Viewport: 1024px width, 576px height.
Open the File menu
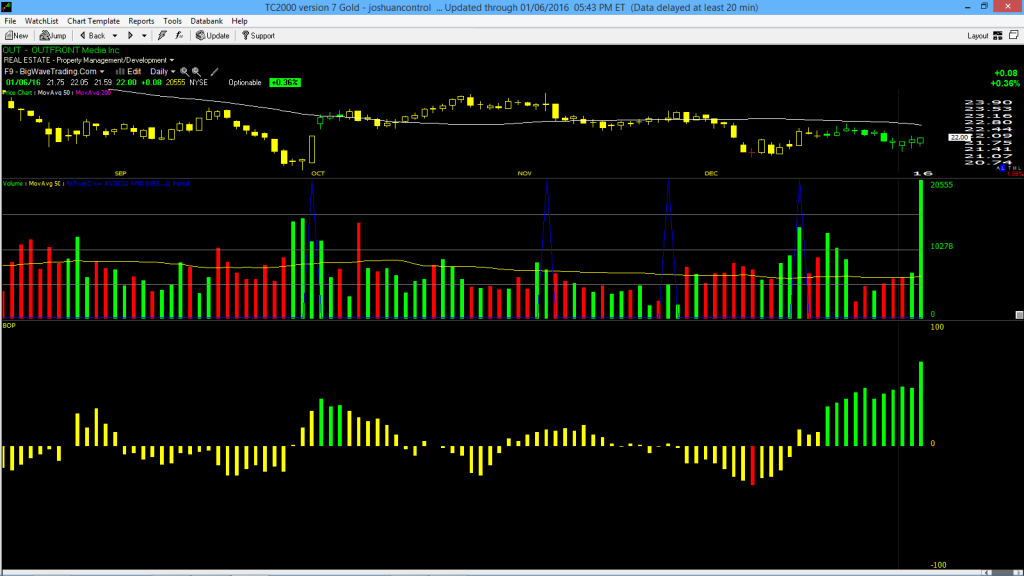pyautogui.click(x=10, y=21)
